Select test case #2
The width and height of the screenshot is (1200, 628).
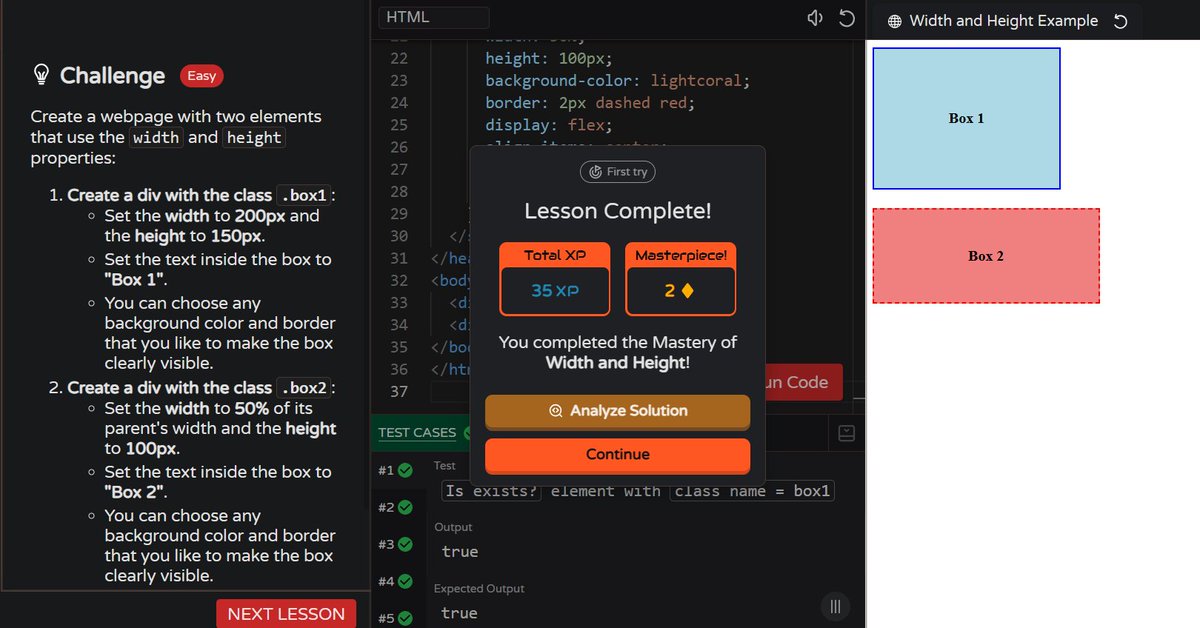(396, 507)
